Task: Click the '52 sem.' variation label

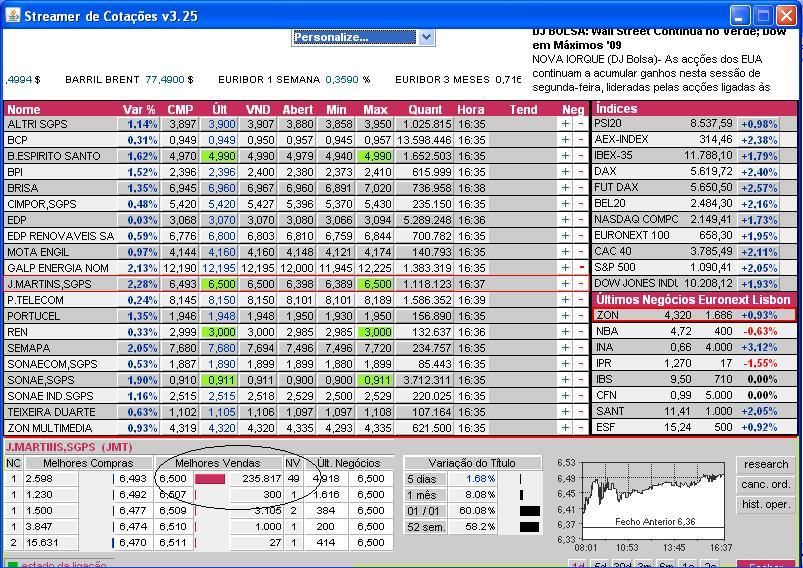Action: pyautogui.click(x=426, y=527)
